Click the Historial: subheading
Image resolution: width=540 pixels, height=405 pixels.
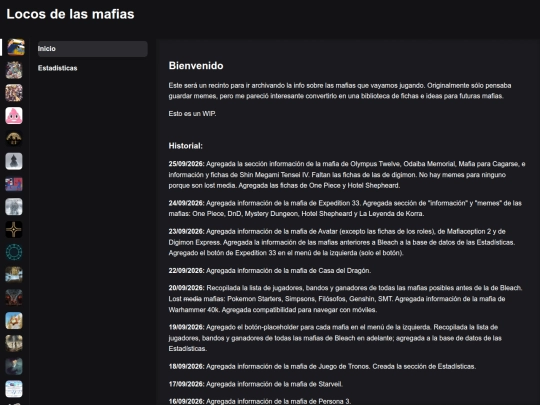[186, 146]
